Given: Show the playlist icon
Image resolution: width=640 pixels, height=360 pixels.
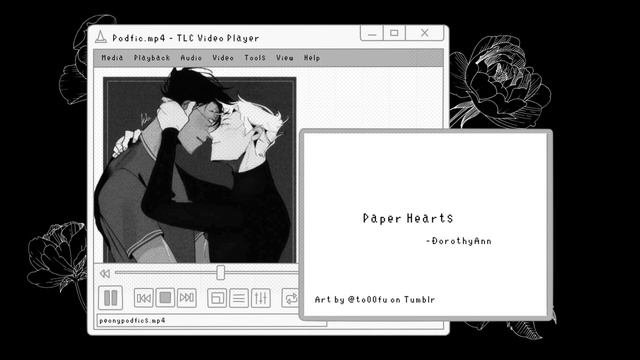Looking at the screenshot, I should coord(239,298).
